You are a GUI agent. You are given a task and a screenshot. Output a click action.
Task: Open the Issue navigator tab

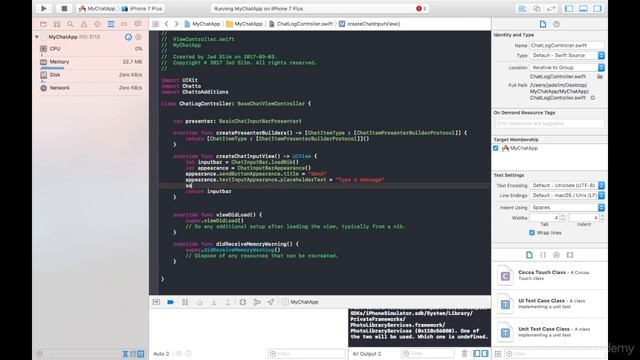pos(84,24)
